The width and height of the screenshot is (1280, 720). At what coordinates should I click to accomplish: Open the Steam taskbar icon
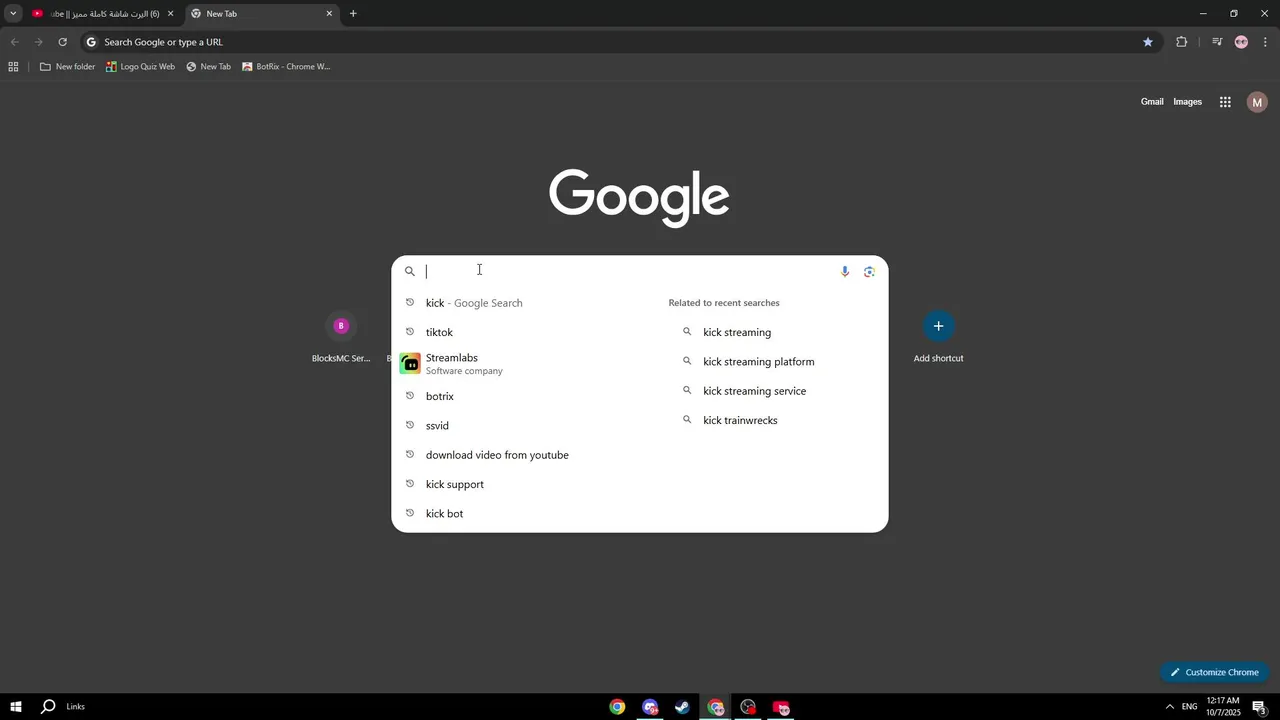[682, 707]
